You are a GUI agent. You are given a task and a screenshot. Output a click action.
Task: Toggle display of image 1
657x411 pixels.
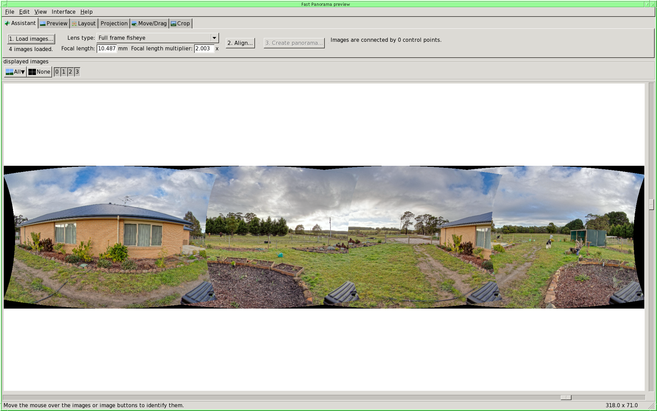pos(64,72)
